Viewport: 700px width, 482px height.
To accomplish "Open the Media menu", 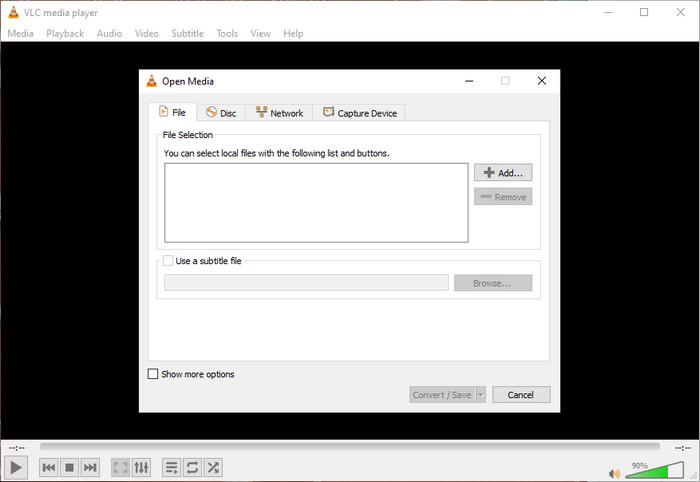I will tap(21, 33).
